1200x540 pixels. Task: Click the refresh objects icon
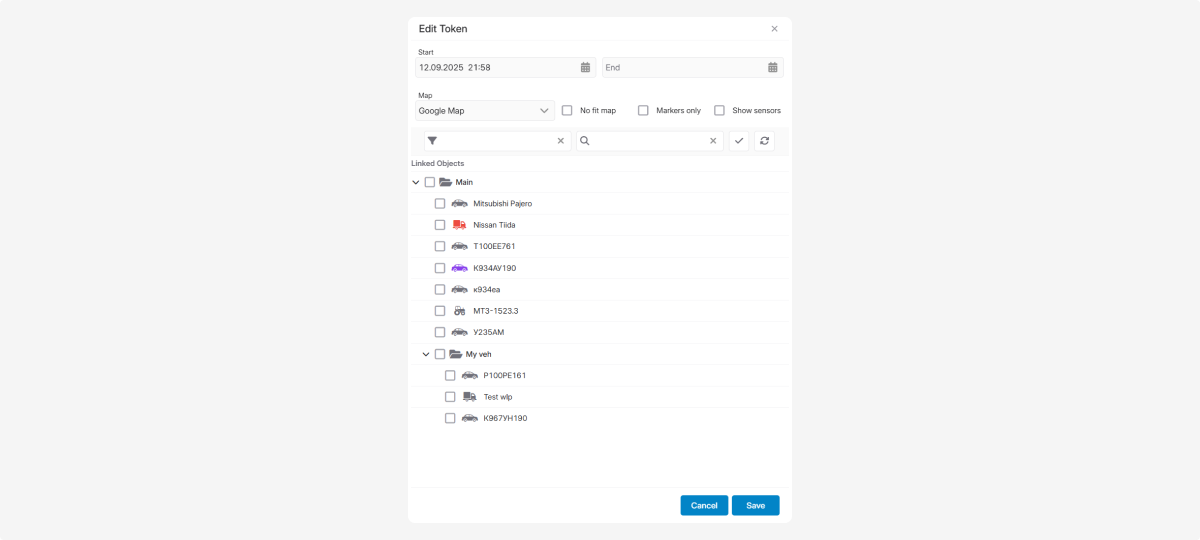(x=764, y=141)
